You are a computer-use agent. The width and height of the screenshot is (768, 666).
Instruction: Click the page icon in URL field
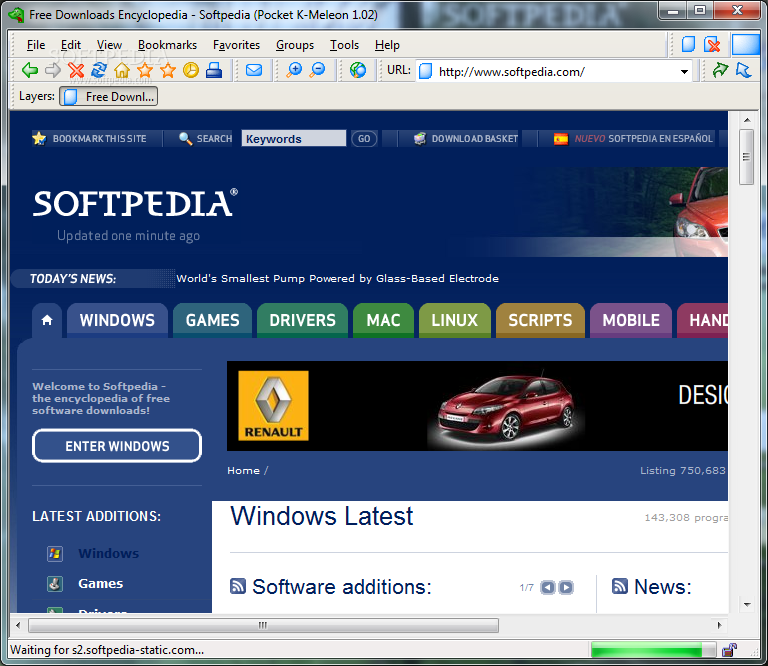426,71
